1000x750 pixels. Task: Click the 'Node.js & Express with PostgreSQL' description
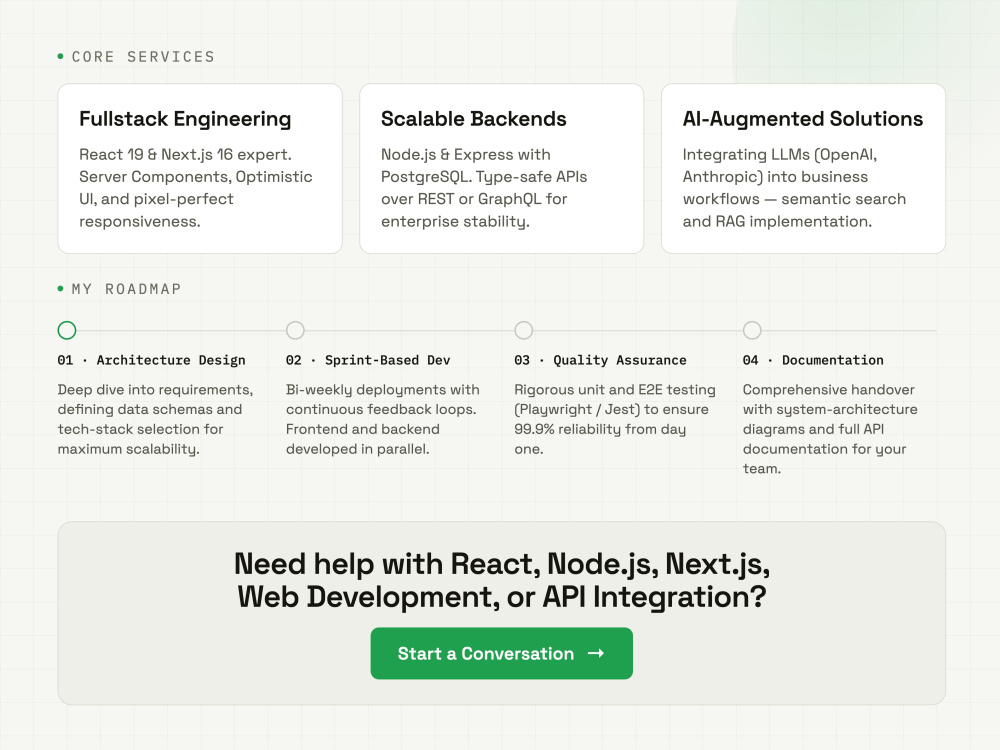pos(484,188)
